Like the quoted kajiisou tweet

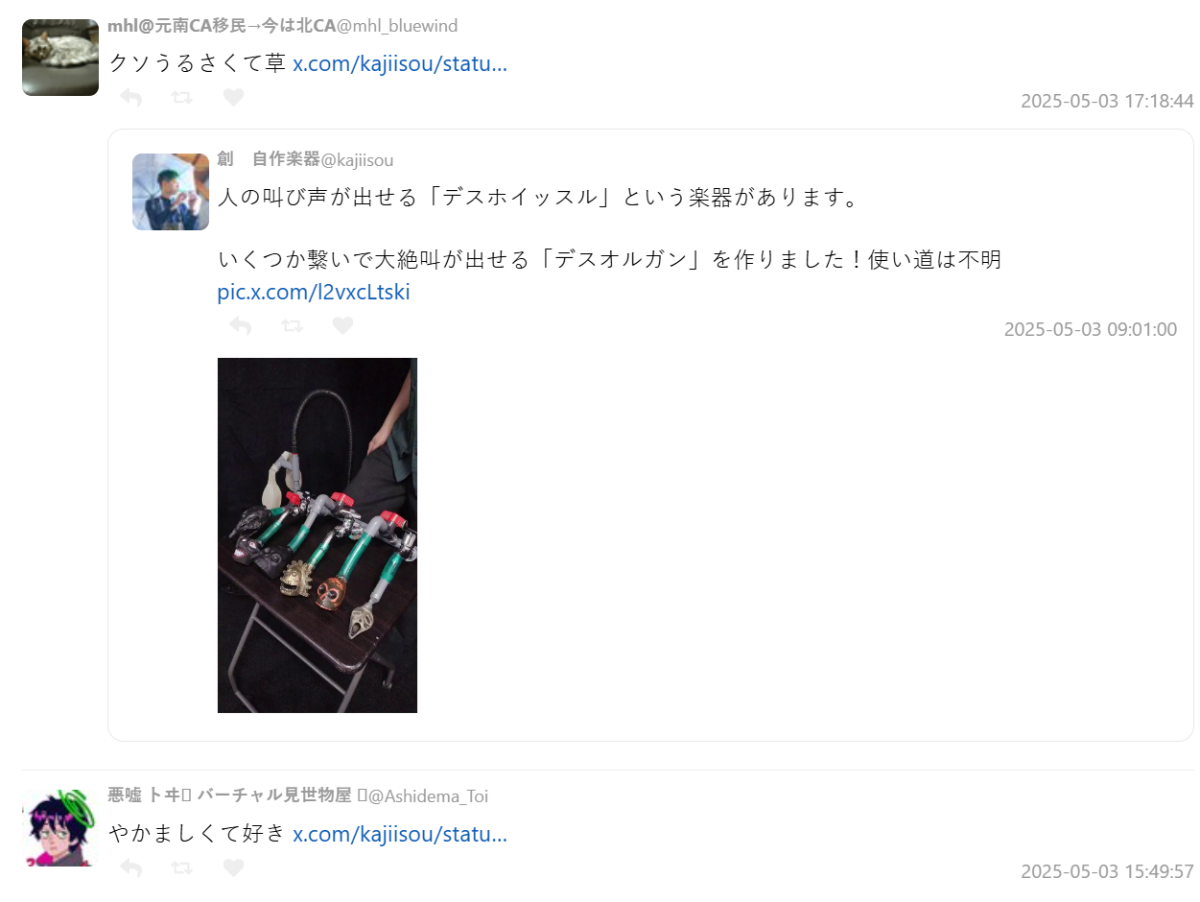tap(343, 325)
